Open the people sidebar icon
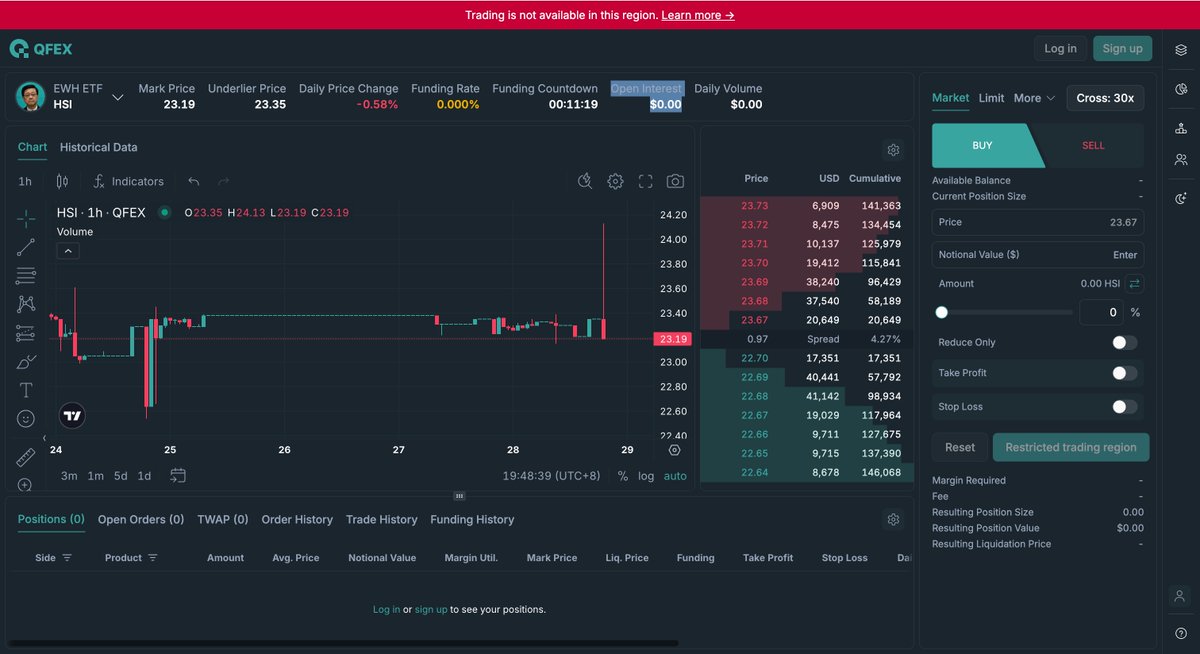The image size is (1200, 654). tap(1181, 159)
